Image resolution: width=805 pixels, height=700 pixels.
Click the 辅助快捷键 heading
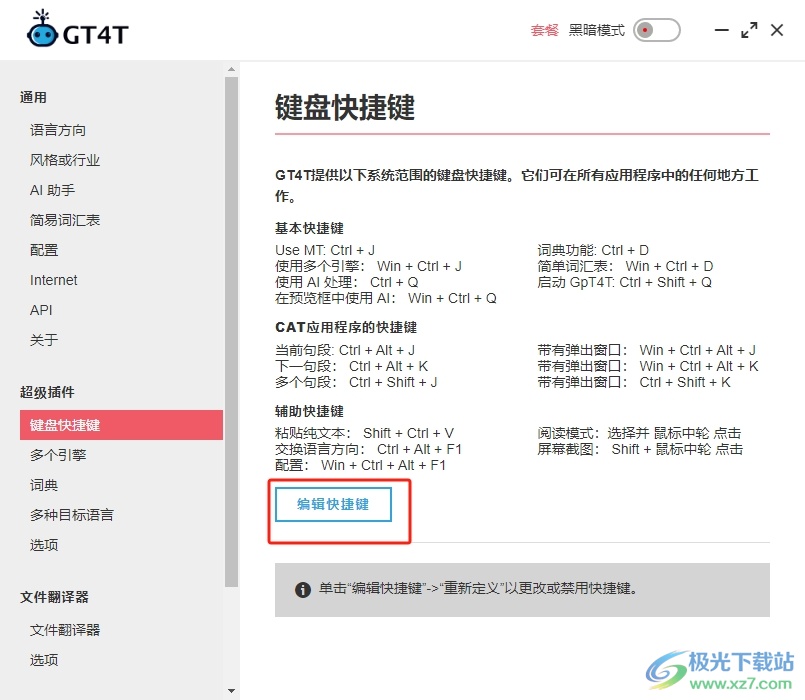(x=309, y=411)
